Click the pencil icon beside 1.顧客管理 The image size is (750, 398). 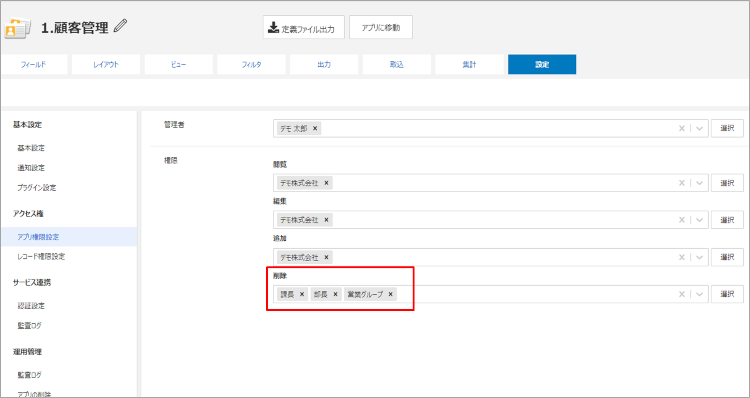[121, 26]
